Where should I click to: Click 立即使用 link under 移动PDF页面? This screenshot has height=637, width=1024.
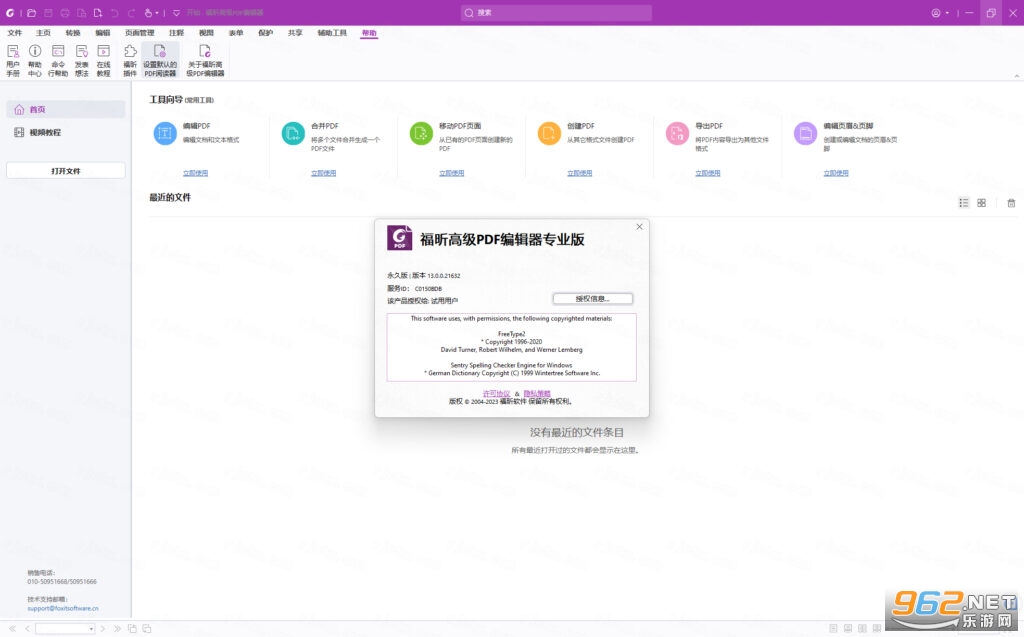coord(451,173)
